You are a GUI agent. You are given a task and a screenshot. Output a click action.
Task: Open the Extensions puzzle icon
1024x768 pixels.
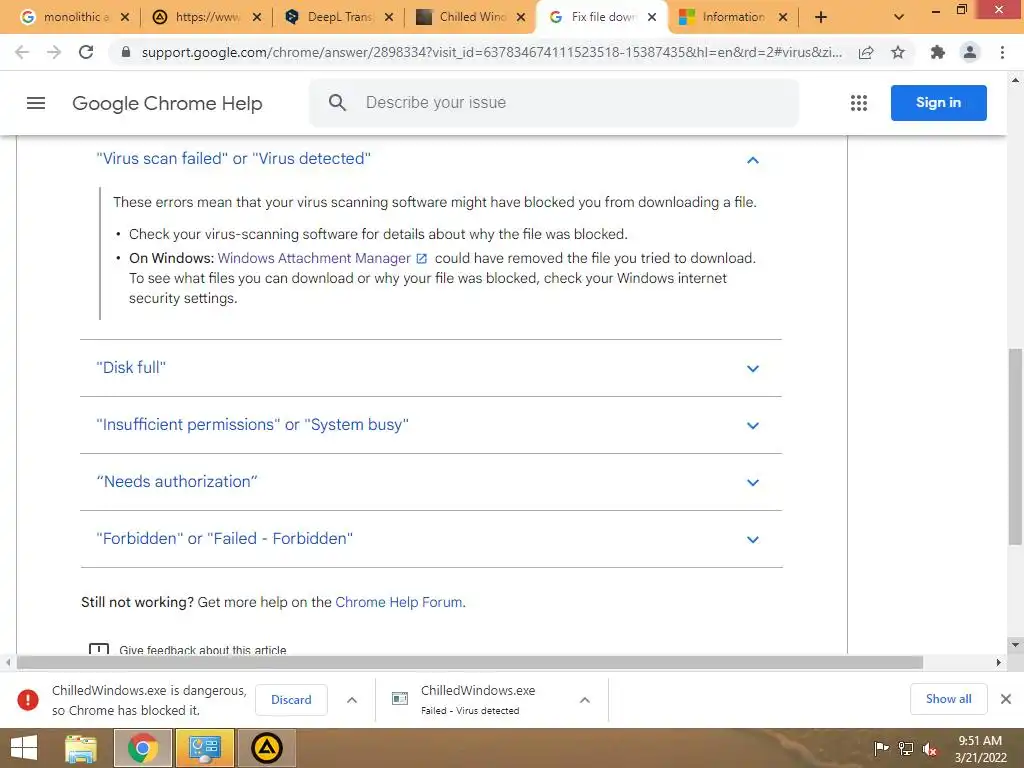tap(938, 52)
